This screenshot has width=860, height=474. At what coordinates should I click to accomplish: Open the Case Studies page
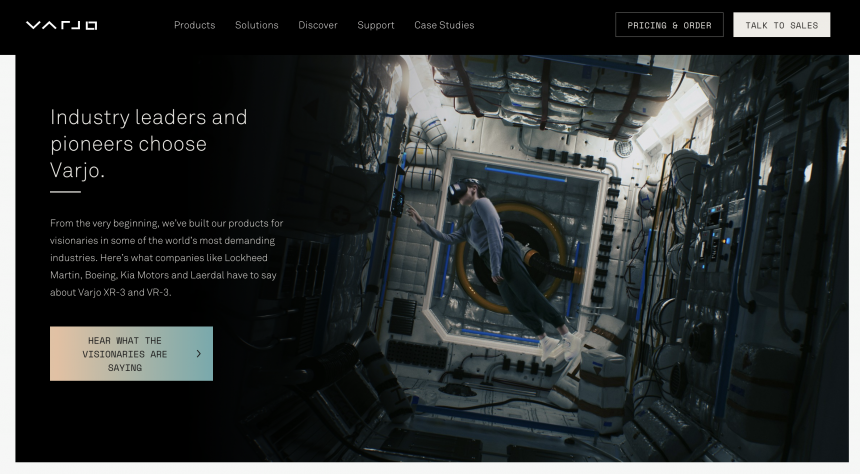pyautogui.click(x=444, y=25)
